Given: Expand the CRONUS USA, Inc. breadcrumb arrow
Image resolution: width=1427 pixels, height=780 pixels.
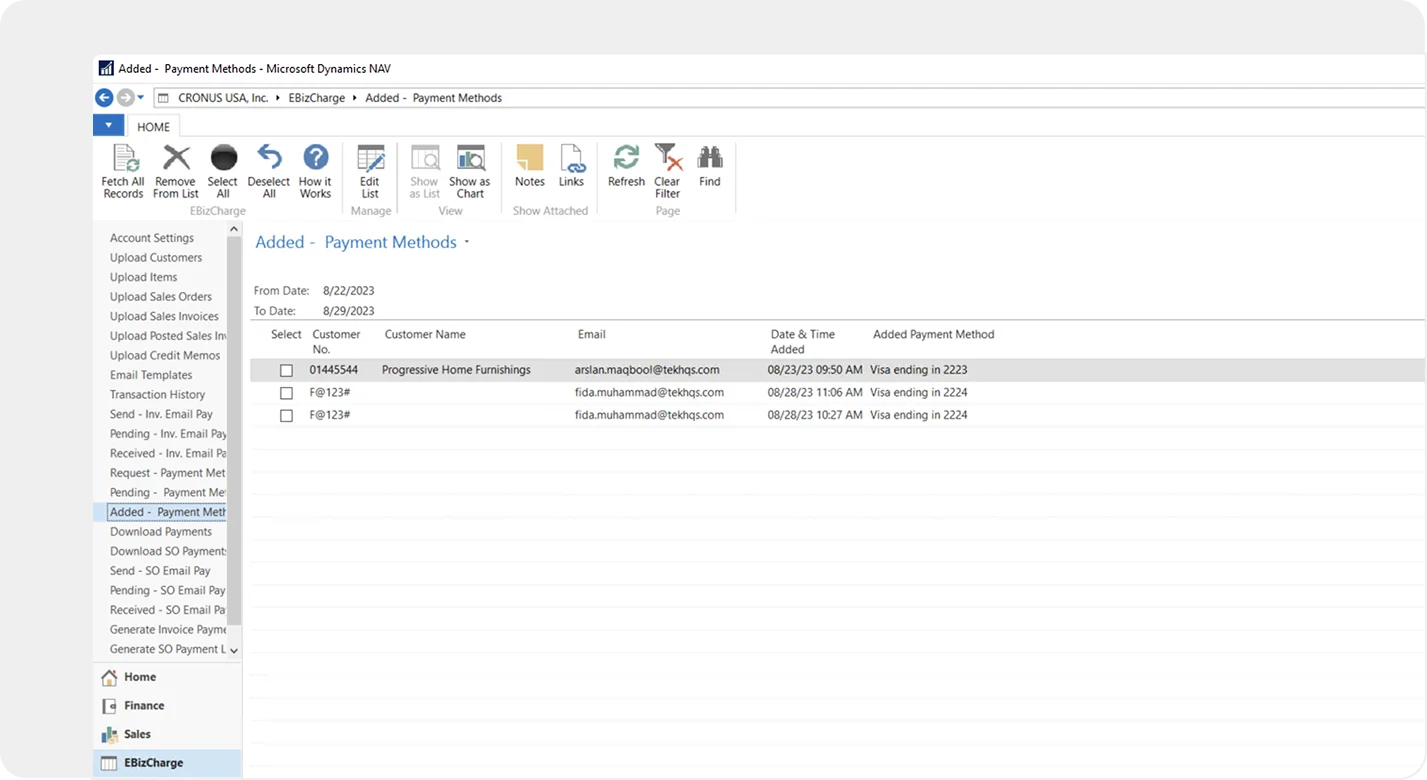Looking at the screenshot, I should (277, 98).
